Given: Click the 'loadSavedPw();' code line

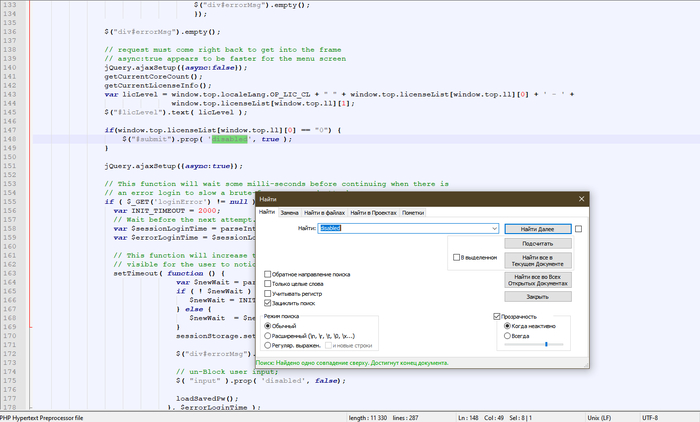Looking at the screenshot, I should coord(207,398).
